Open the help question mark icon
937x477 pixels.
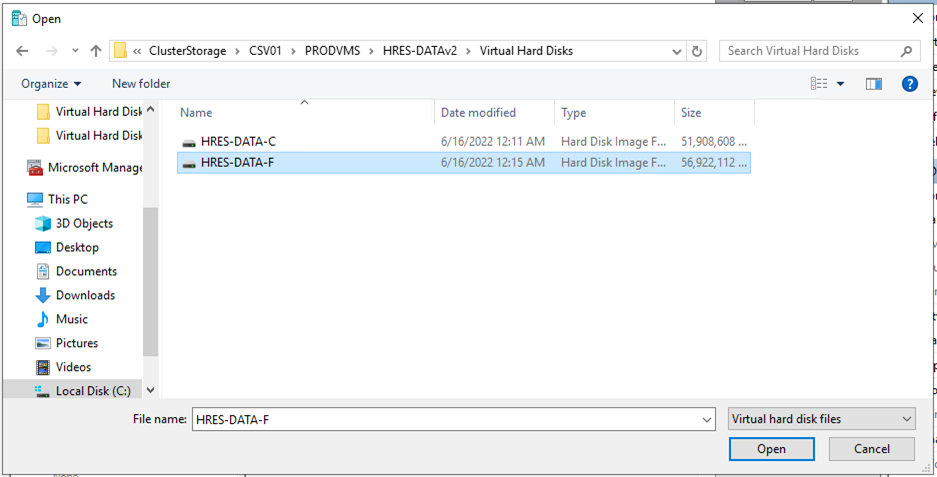pyautogui.click(x=909, y=84)
